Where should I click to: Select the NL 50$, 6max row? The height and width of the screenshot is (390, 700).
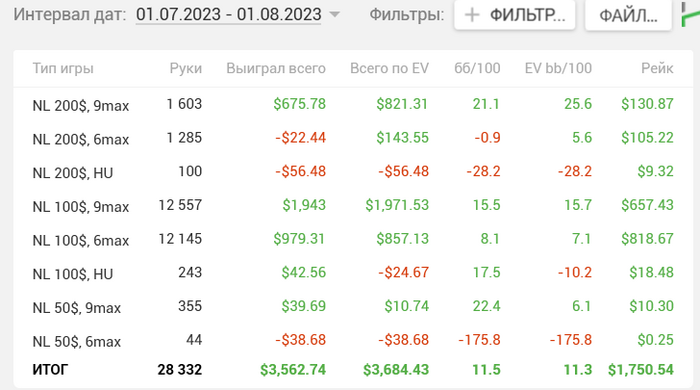[353, 340]
